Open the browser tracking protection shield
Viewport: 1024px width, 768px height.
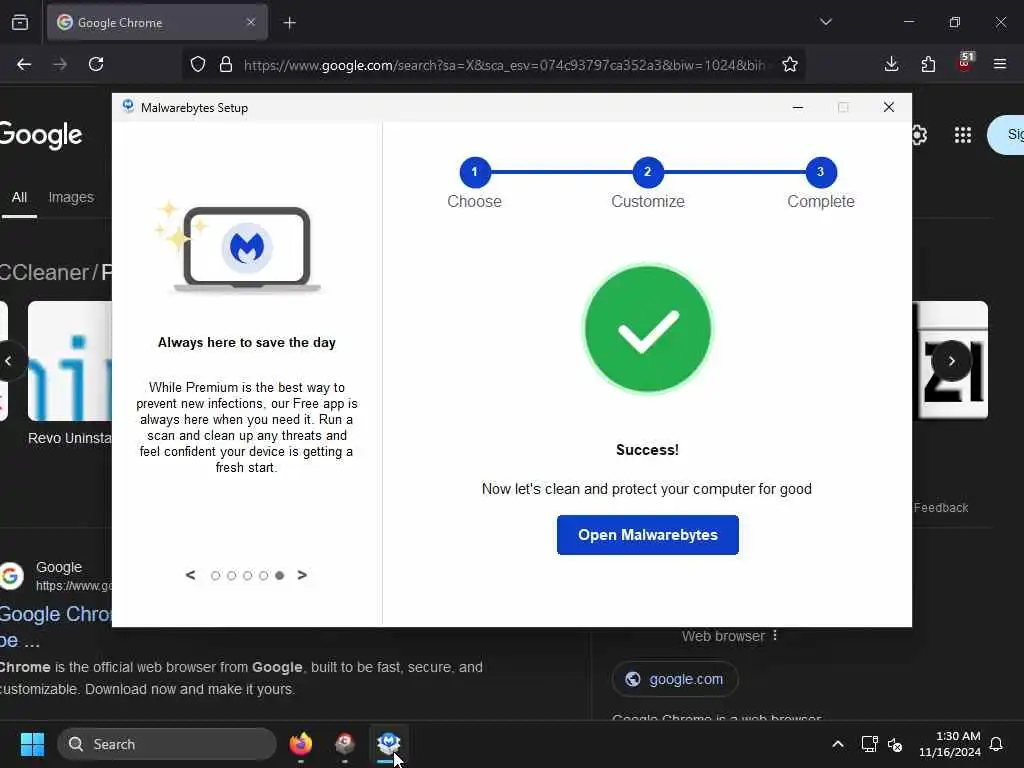pos(198,64)
